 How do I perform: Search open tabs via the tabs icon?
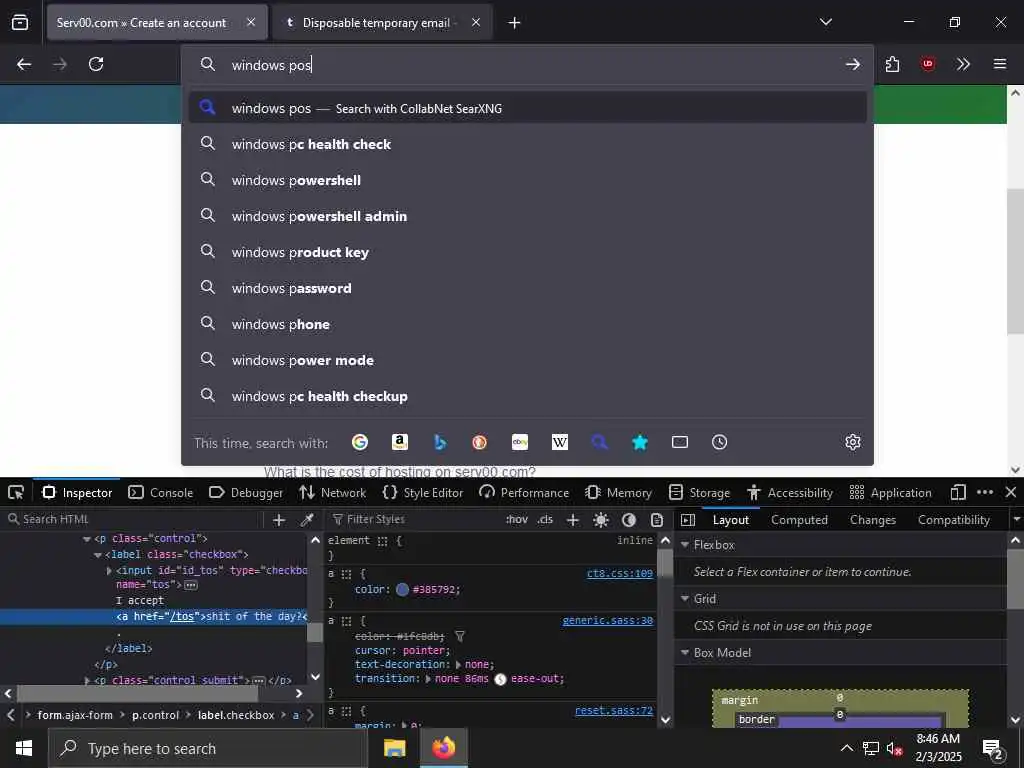(680, 442)
